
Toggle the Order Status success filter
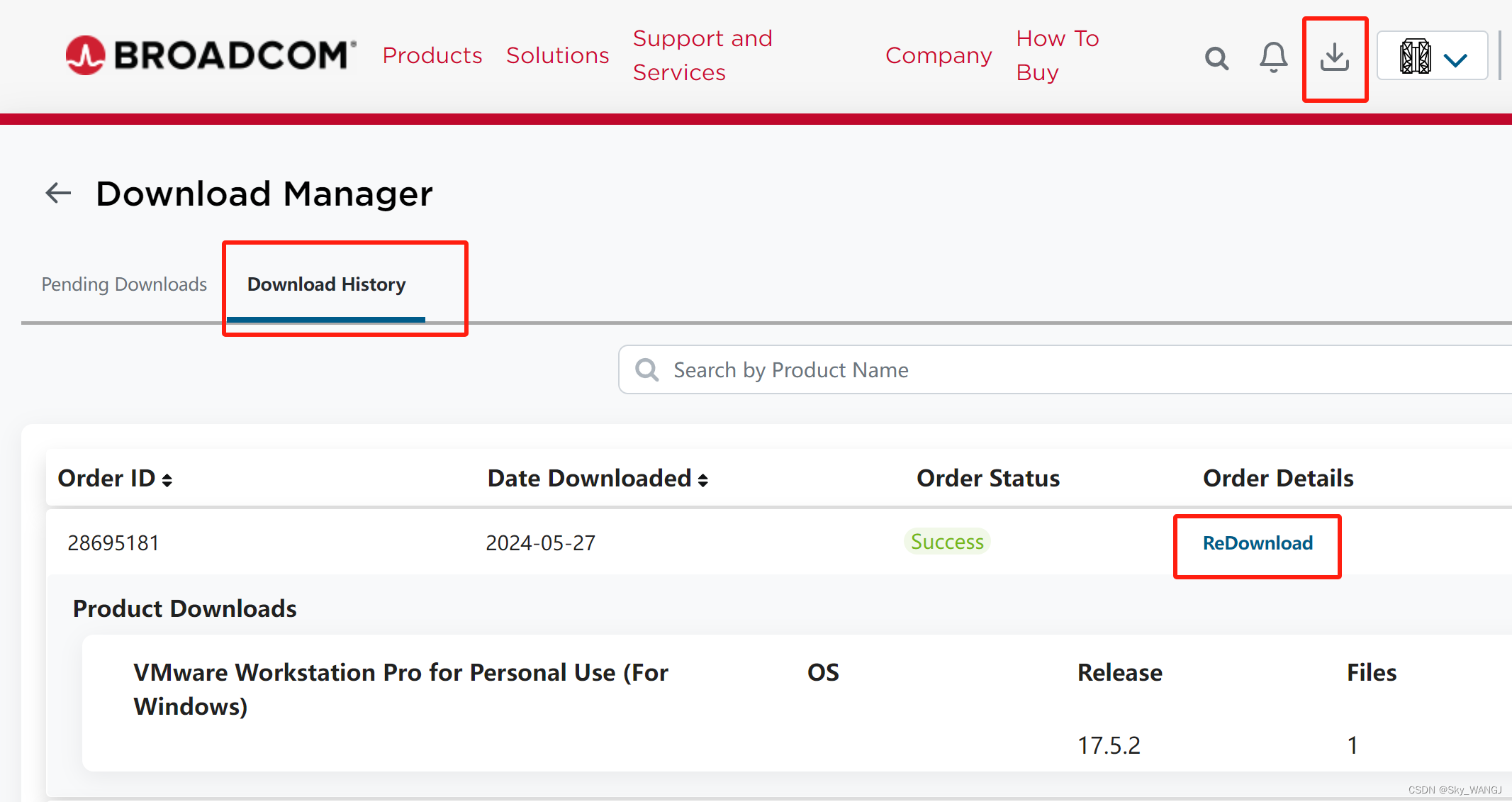[x=946, y=541]
